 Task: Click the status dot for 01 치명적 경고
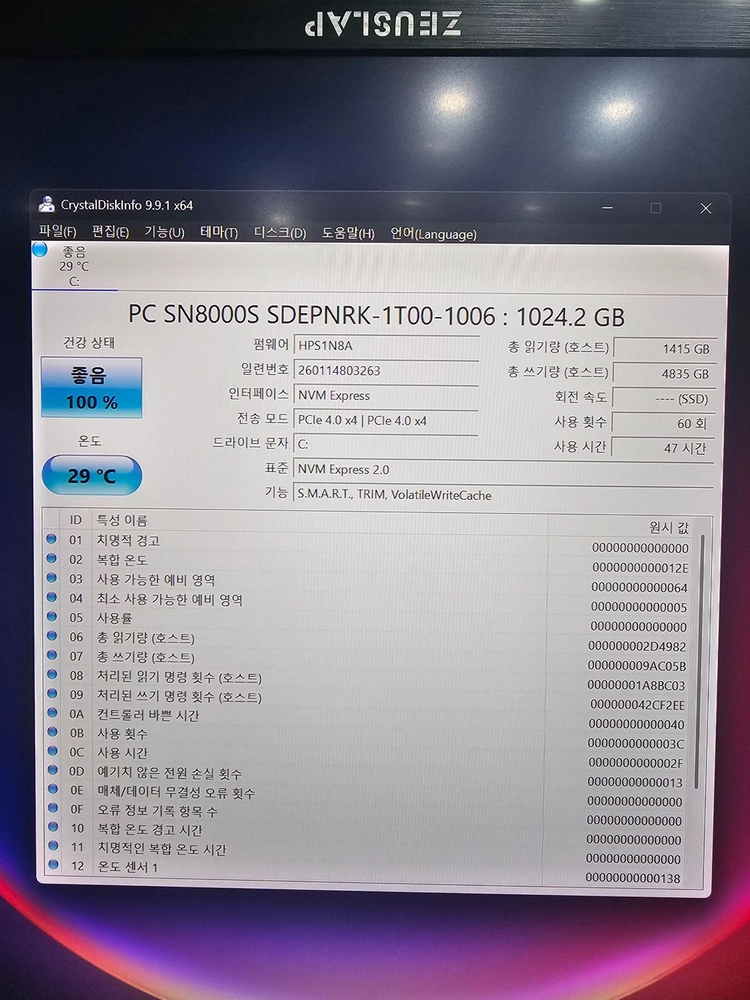point(51,539)
